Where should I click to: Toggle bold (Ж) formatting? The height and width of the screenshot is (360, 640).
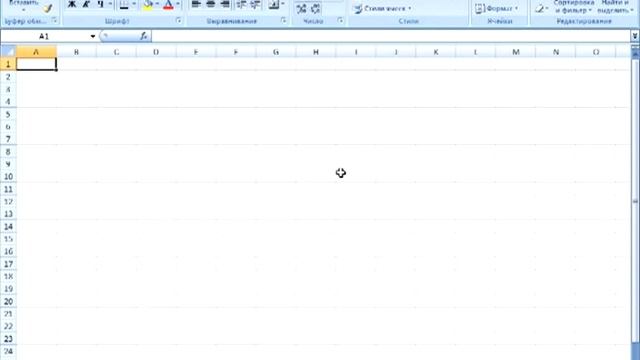72,4
